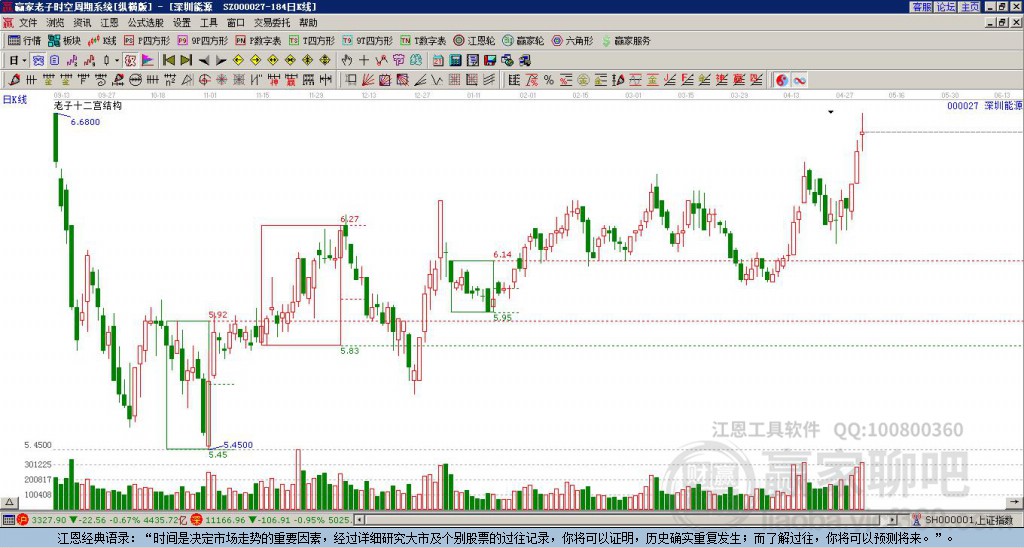1024x548 pixels.
Task: Open the P四方形 tool
Action: point(148,40)
